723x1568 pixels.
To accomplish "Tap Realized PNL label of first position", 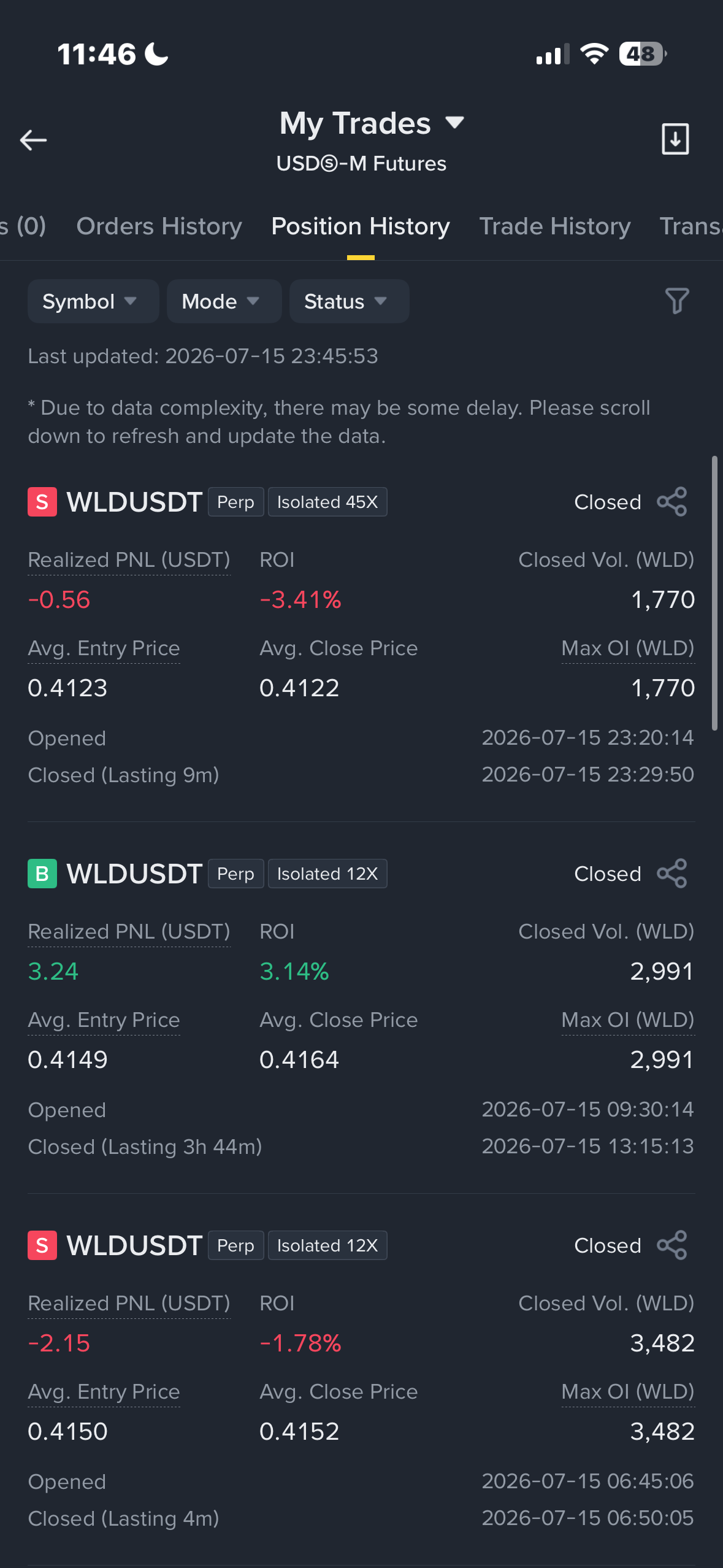I will (129, 560).
